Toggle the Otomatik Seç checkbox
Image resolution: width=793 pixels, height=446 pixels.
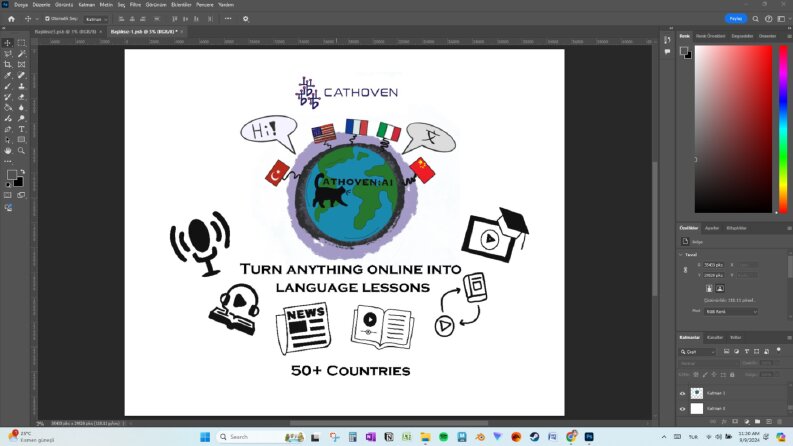(47, 19)
